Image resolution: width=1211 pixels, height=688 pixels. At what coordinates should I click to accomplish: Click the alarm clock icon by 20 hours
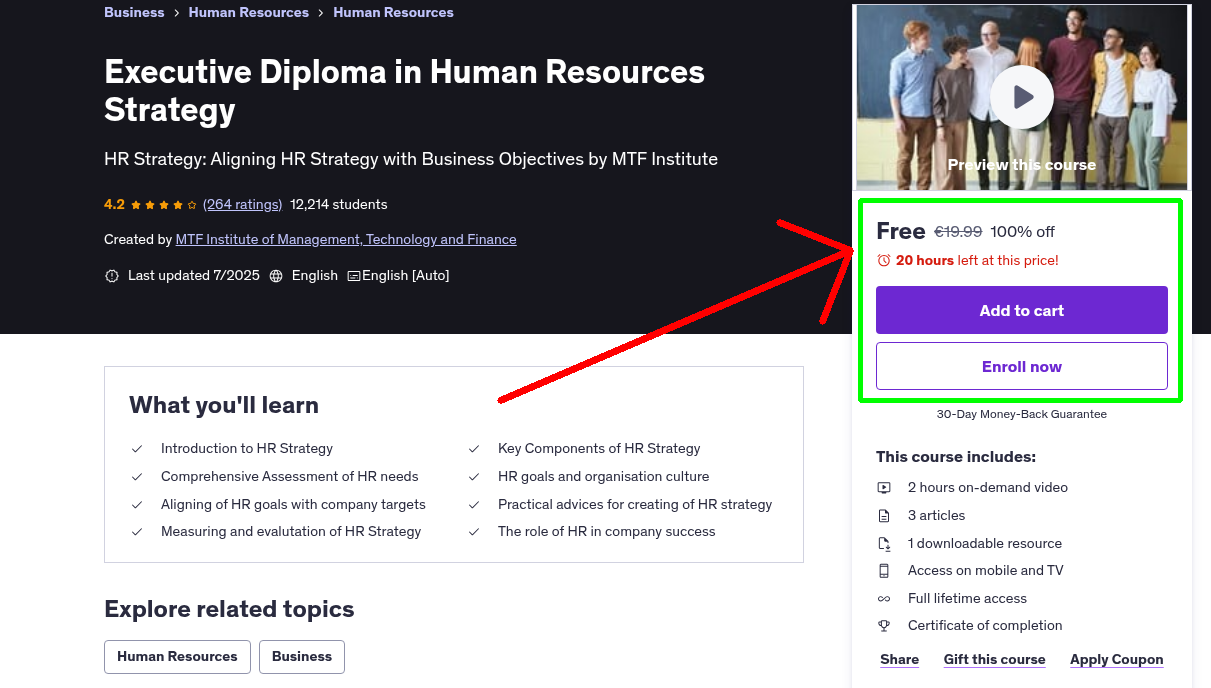pos(883,260)
